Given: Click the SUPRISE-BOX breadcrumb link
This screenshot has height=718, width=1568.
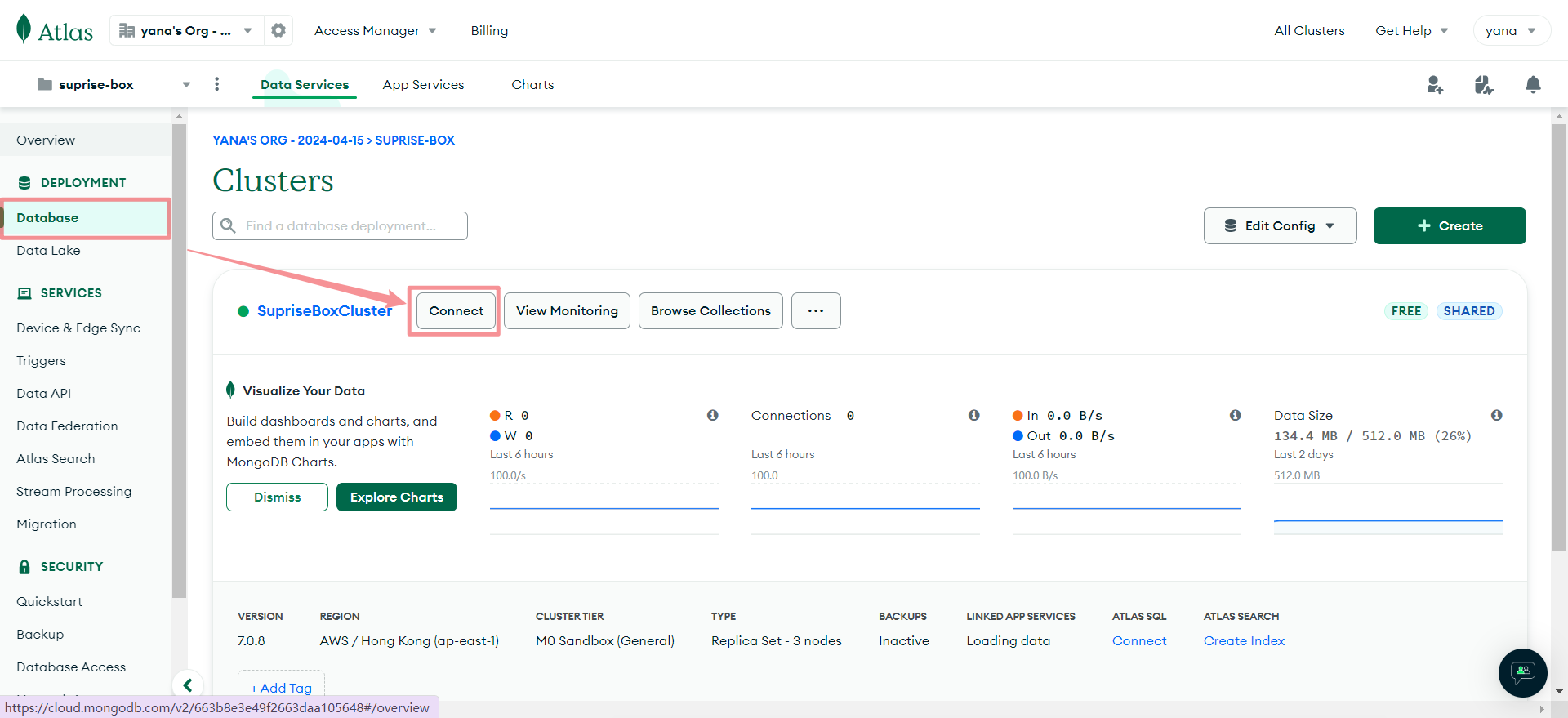Looking at the screenshot, I should [415, 140].
